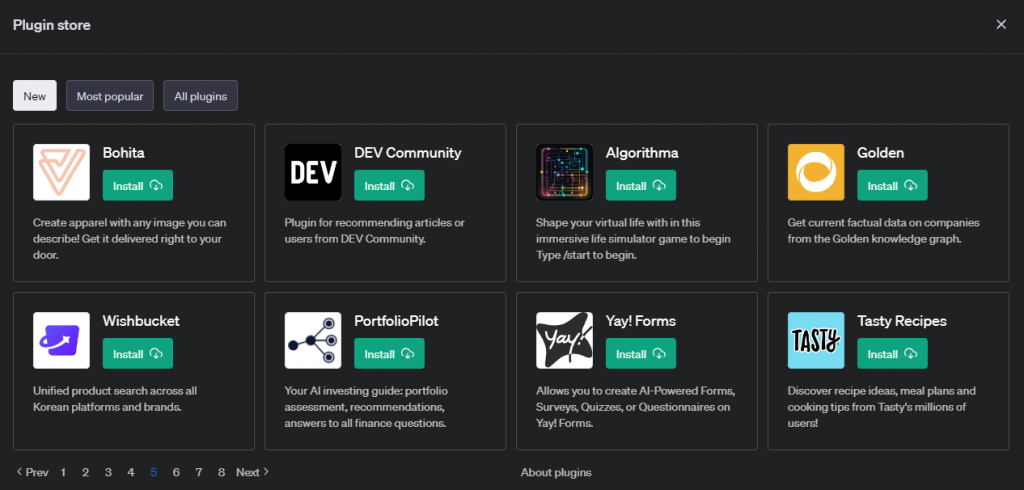
Task: Click the Yay! Forms logo icon
Action: (x=564, y=340)
